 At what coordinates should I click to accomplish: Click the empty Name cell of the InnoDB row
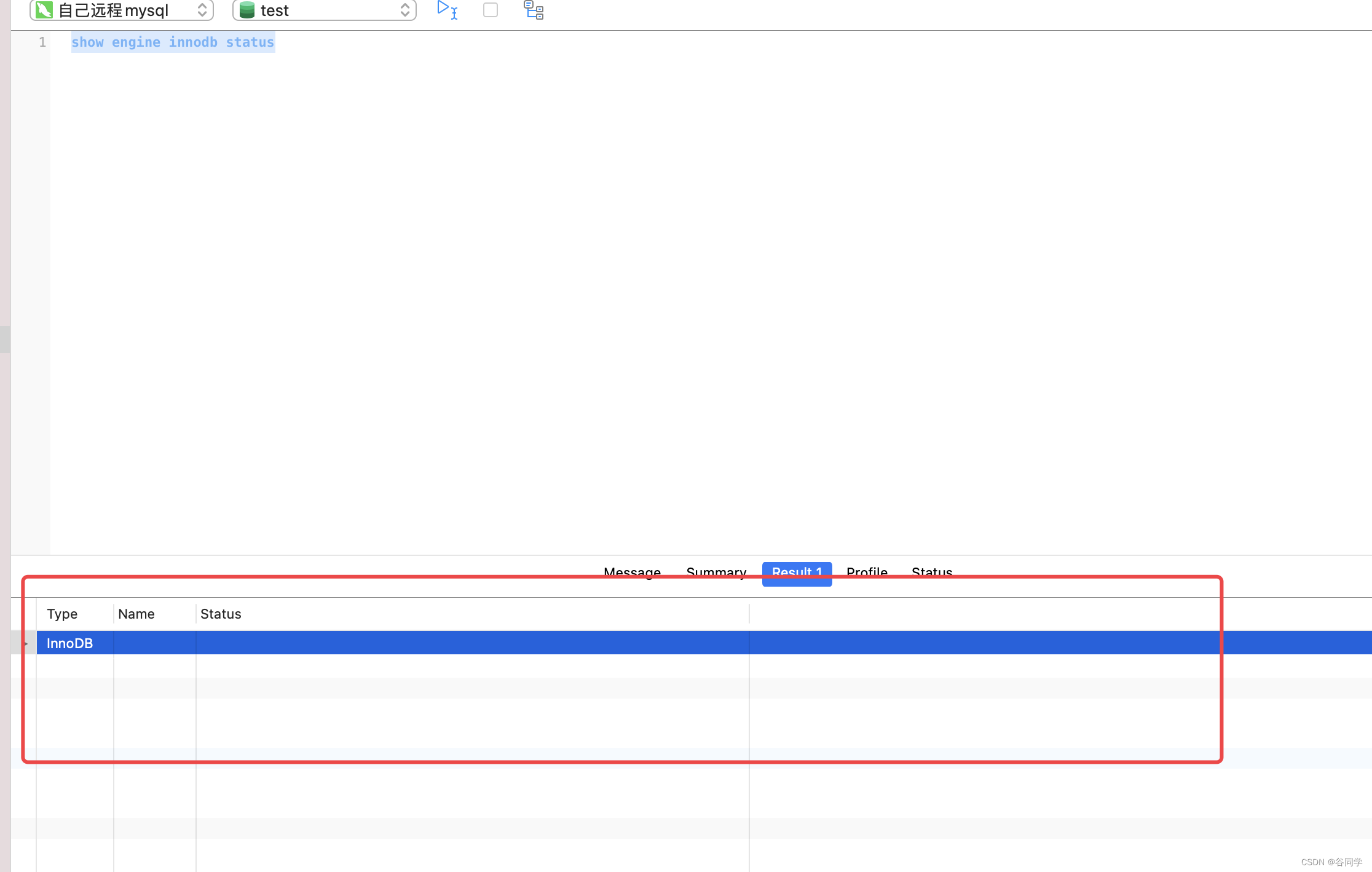click(155, 643)
